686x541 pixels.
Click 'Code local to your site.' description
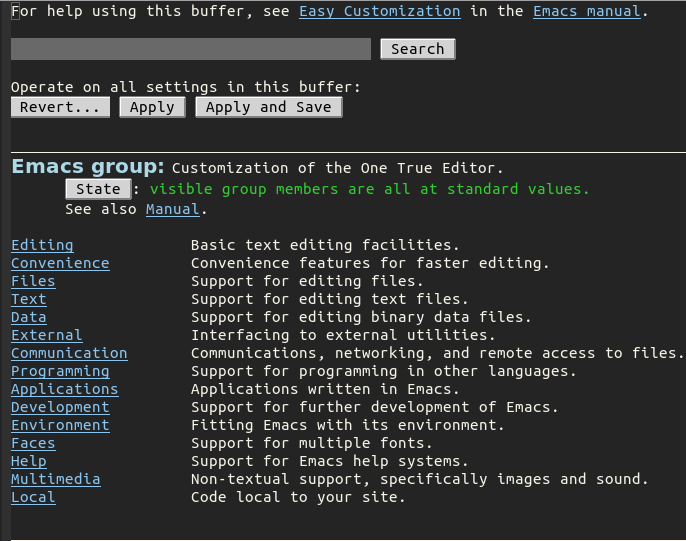point(298,497)
